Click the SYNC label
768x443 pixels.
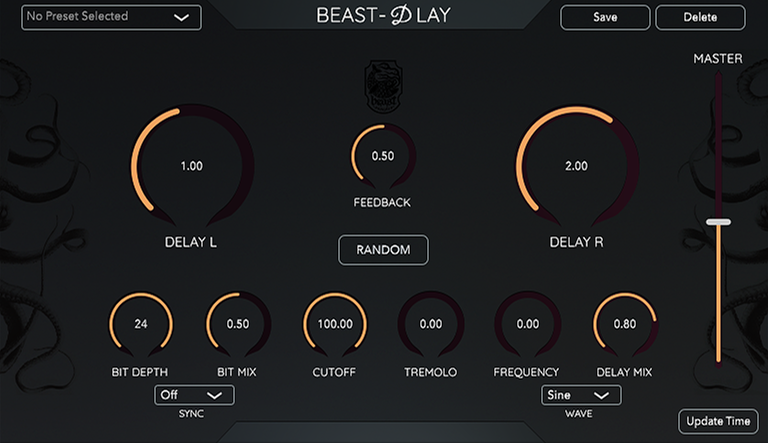191,414
